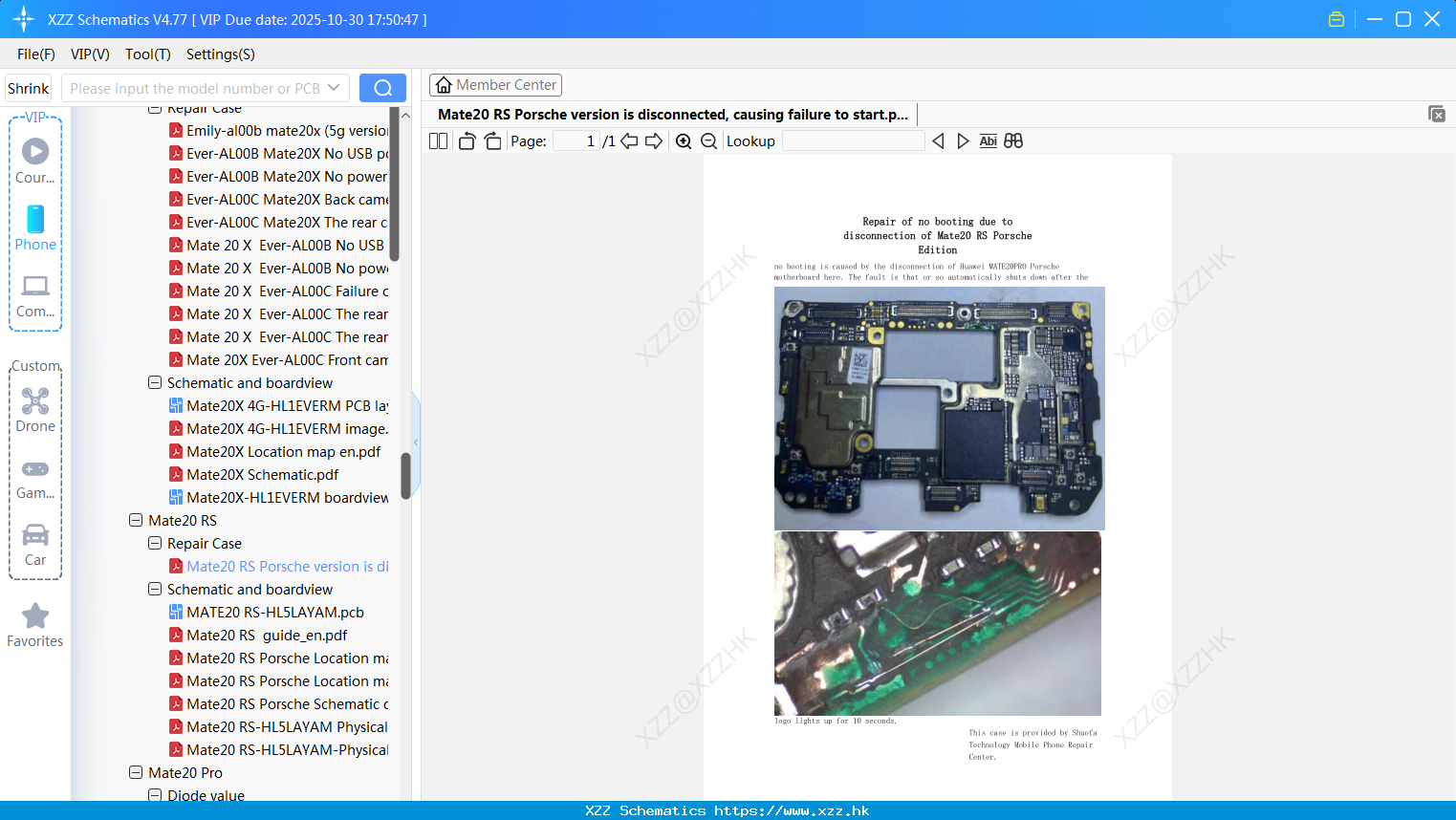Find next lookup match triangle

[963, 141]
